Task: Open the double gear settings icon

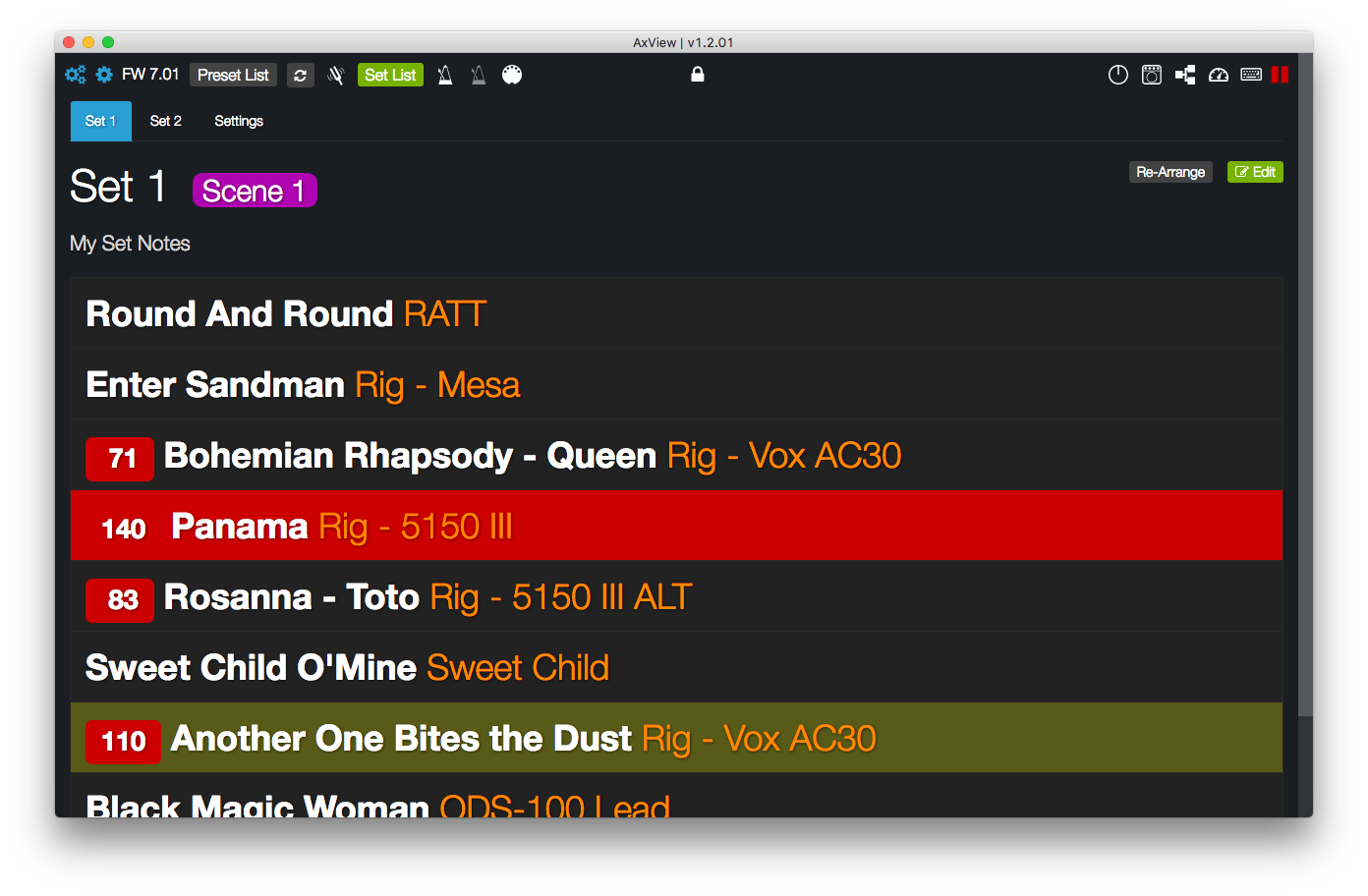Action: 76,75
